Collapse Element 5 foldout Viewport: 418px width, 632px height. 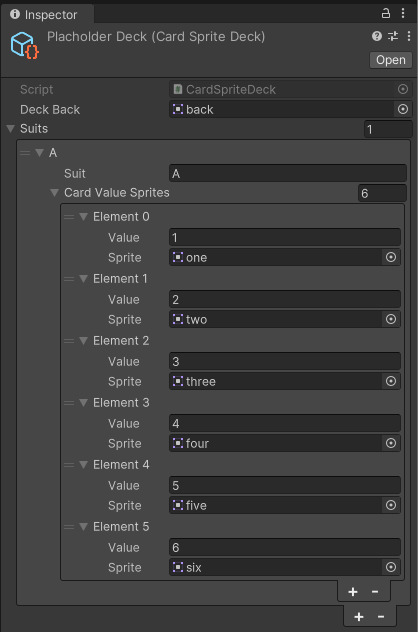[83, 527]
